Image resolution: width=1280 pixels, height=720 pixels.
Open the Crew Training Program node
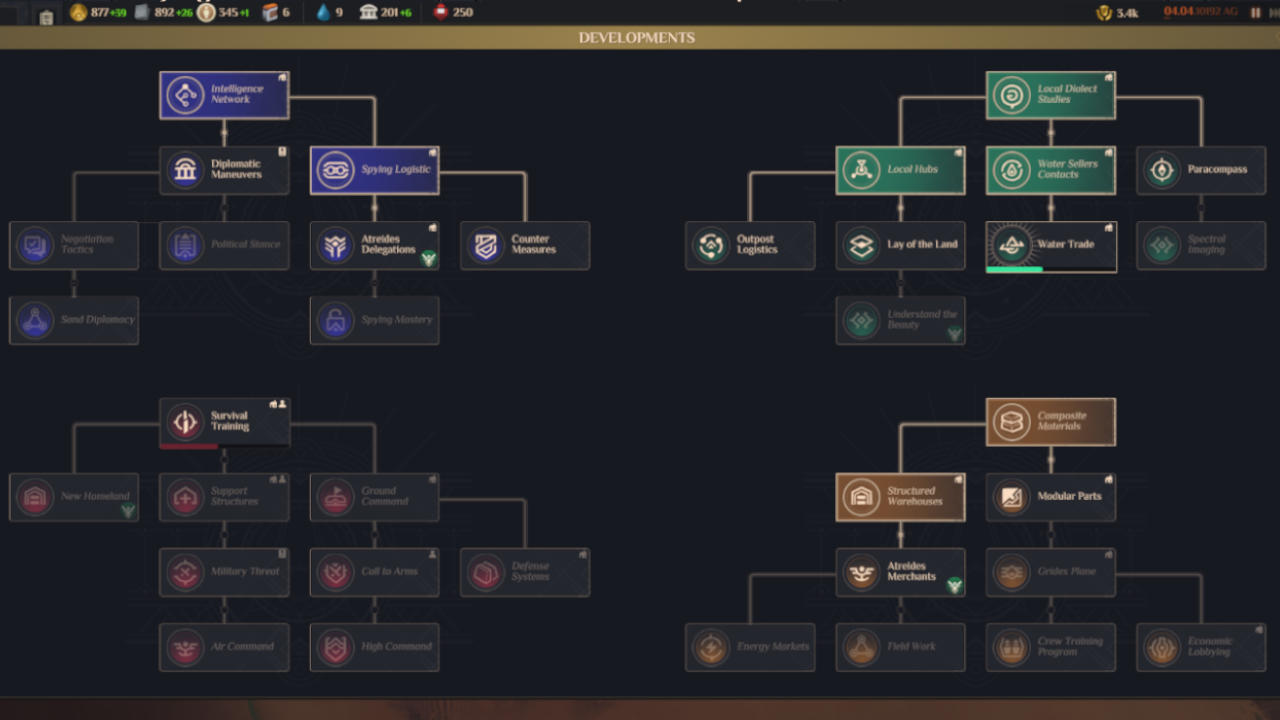click(1051, 647)
